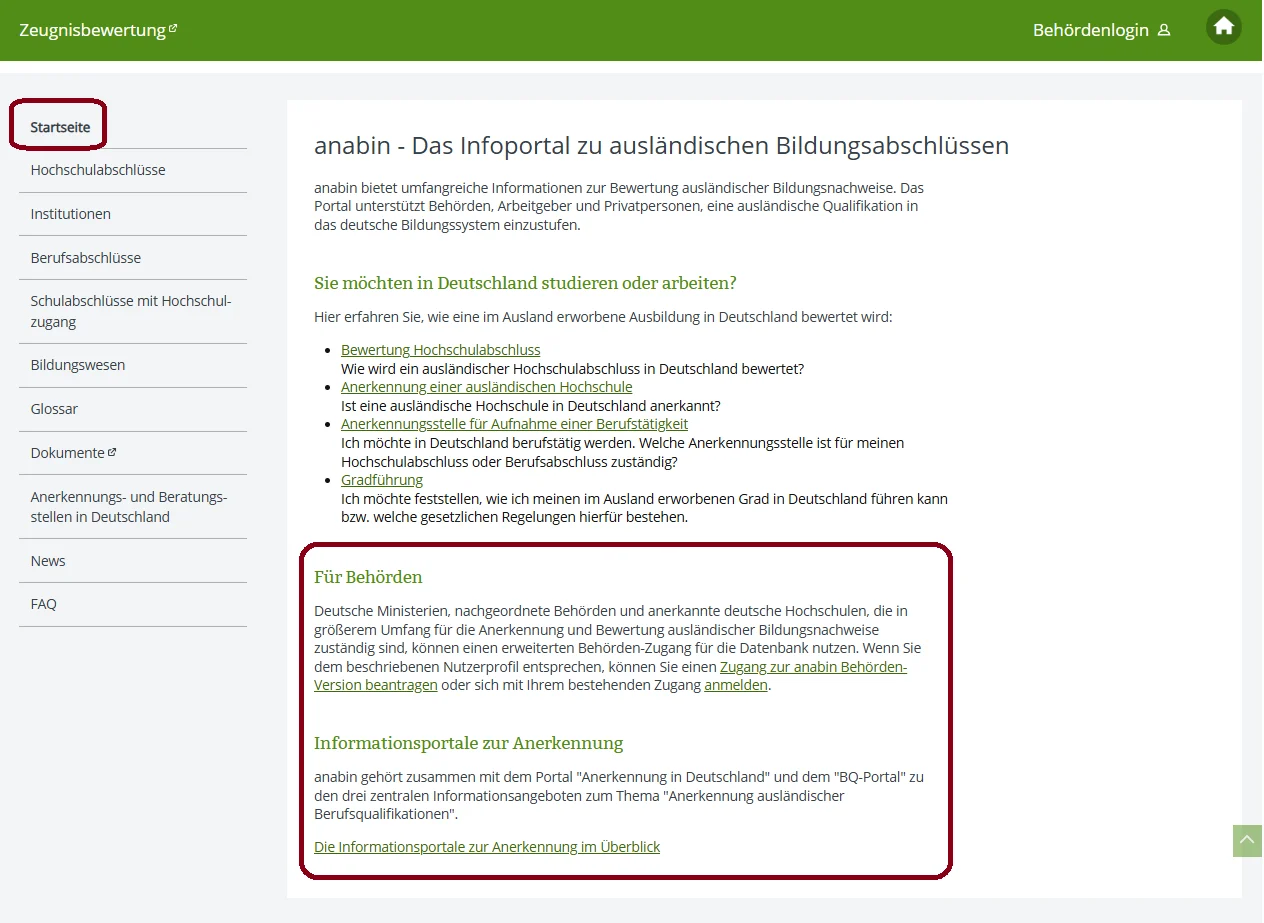This screenshot has width=1264, height=923.
Task: Click the Für Behörden heading
Action: 368,577
